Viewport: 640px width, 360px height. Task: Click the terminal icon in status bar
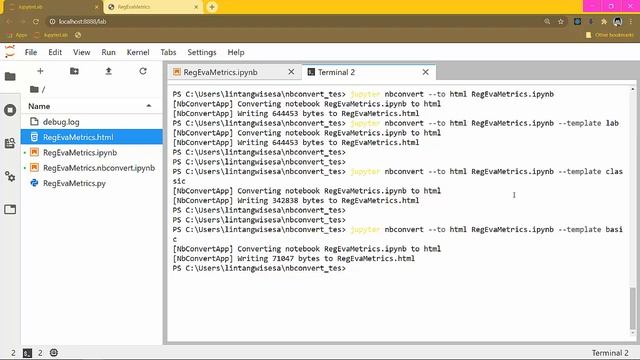click(x=27, y=353)
